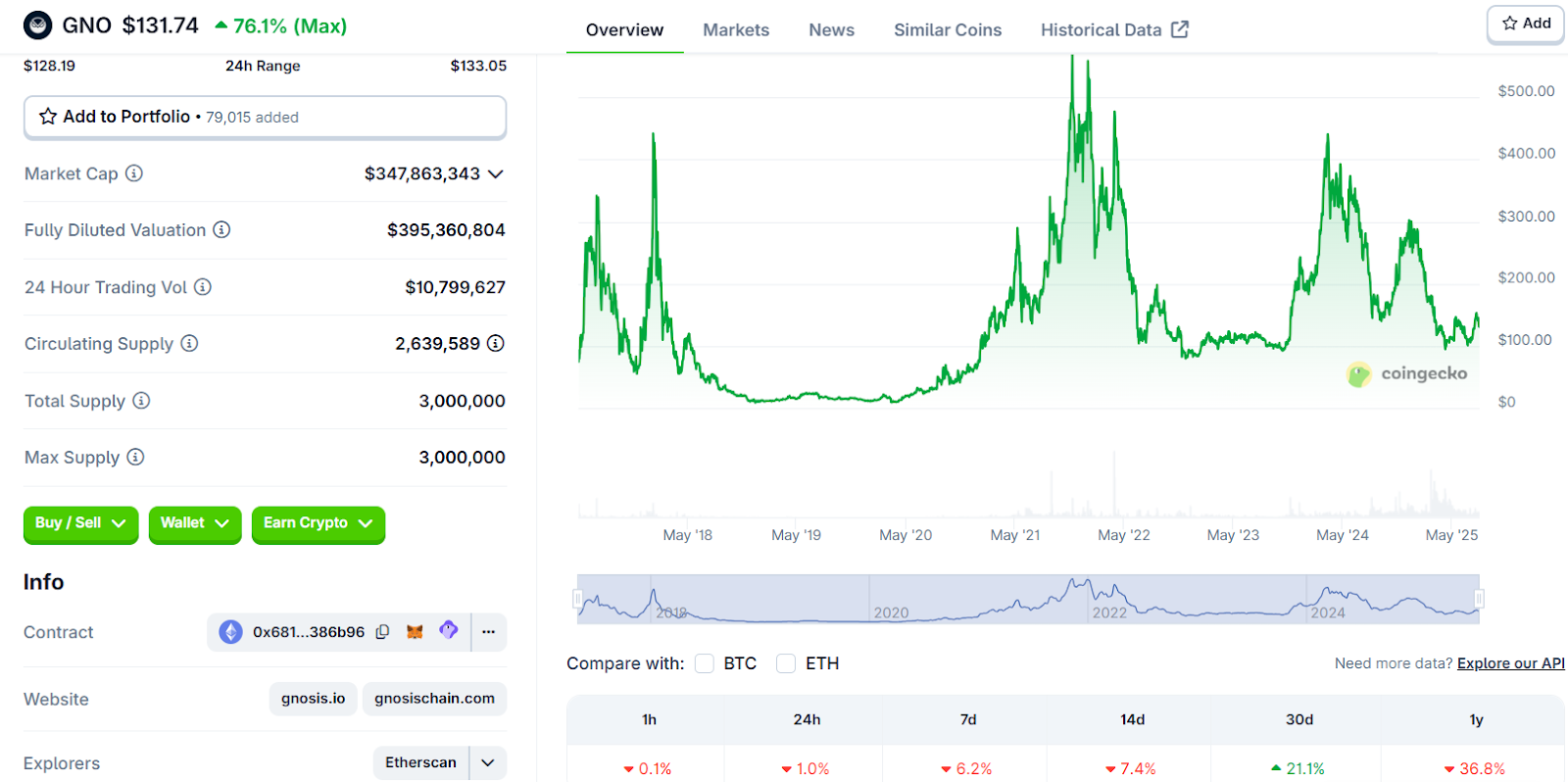Click the left handle of chart range slider

[577, 599]
